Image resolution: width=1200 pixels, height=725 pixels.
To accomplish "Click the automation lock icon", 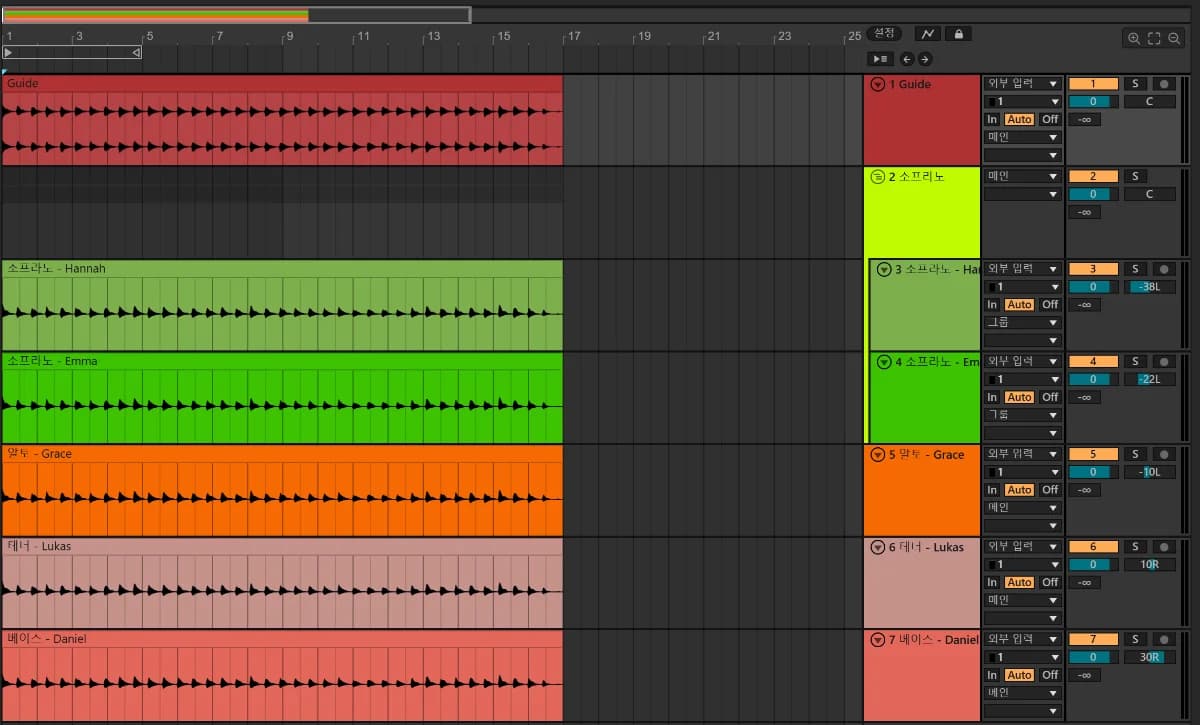I will [958, 34].
